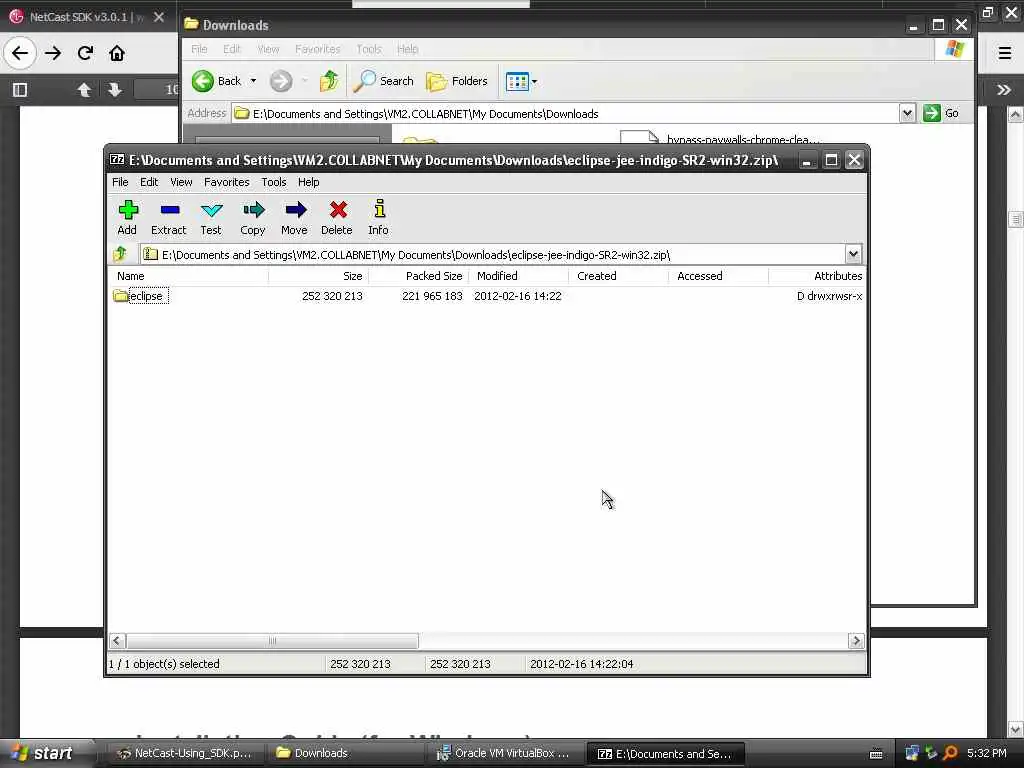Screen dimensions: 1024x768
Task: Open Views dropdown in Explorer toolbar
Action: pos(521,82)
